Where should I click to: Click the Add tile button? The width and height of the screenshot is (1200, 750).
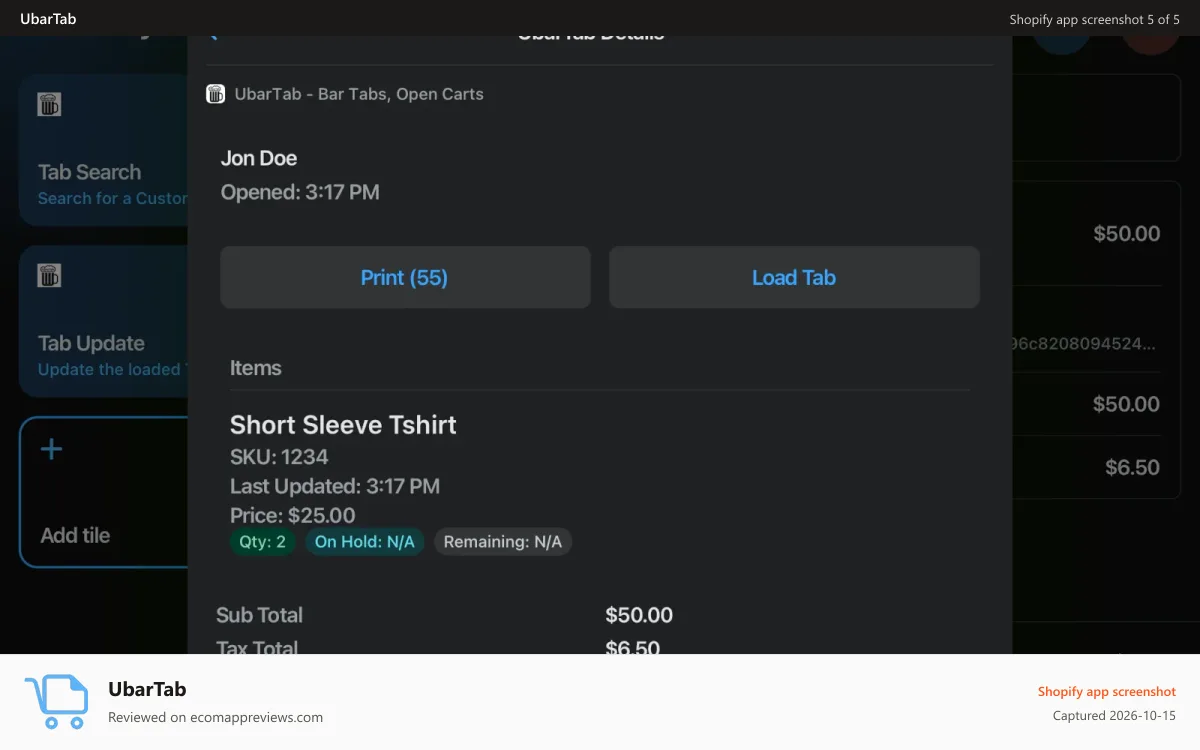click(103, 492)
